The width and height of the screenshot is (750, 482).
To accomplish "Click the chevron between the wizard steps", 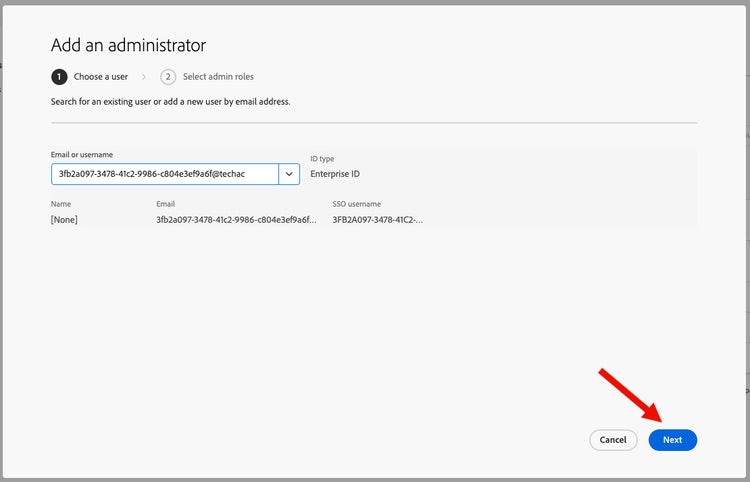I will click(x=144, y=77).
